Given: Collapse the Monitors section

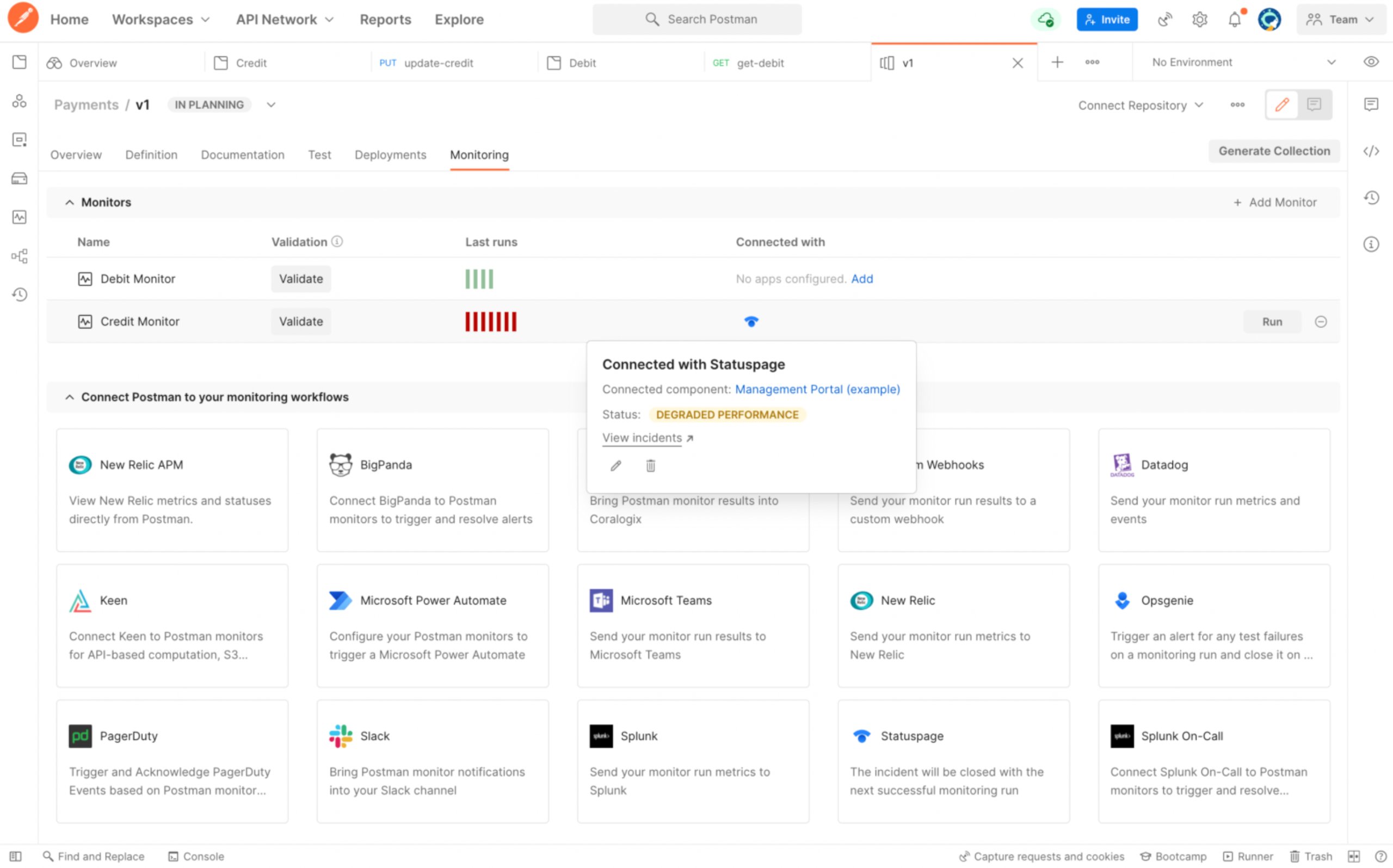Looking at the screenshot, I should pyautogui.click(x=70, y=202).
